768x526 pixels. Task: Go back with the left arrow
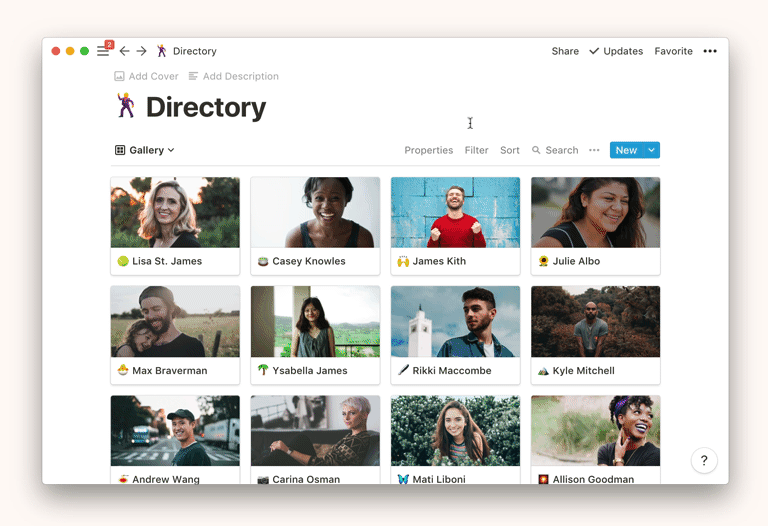[x=125, y=51]
